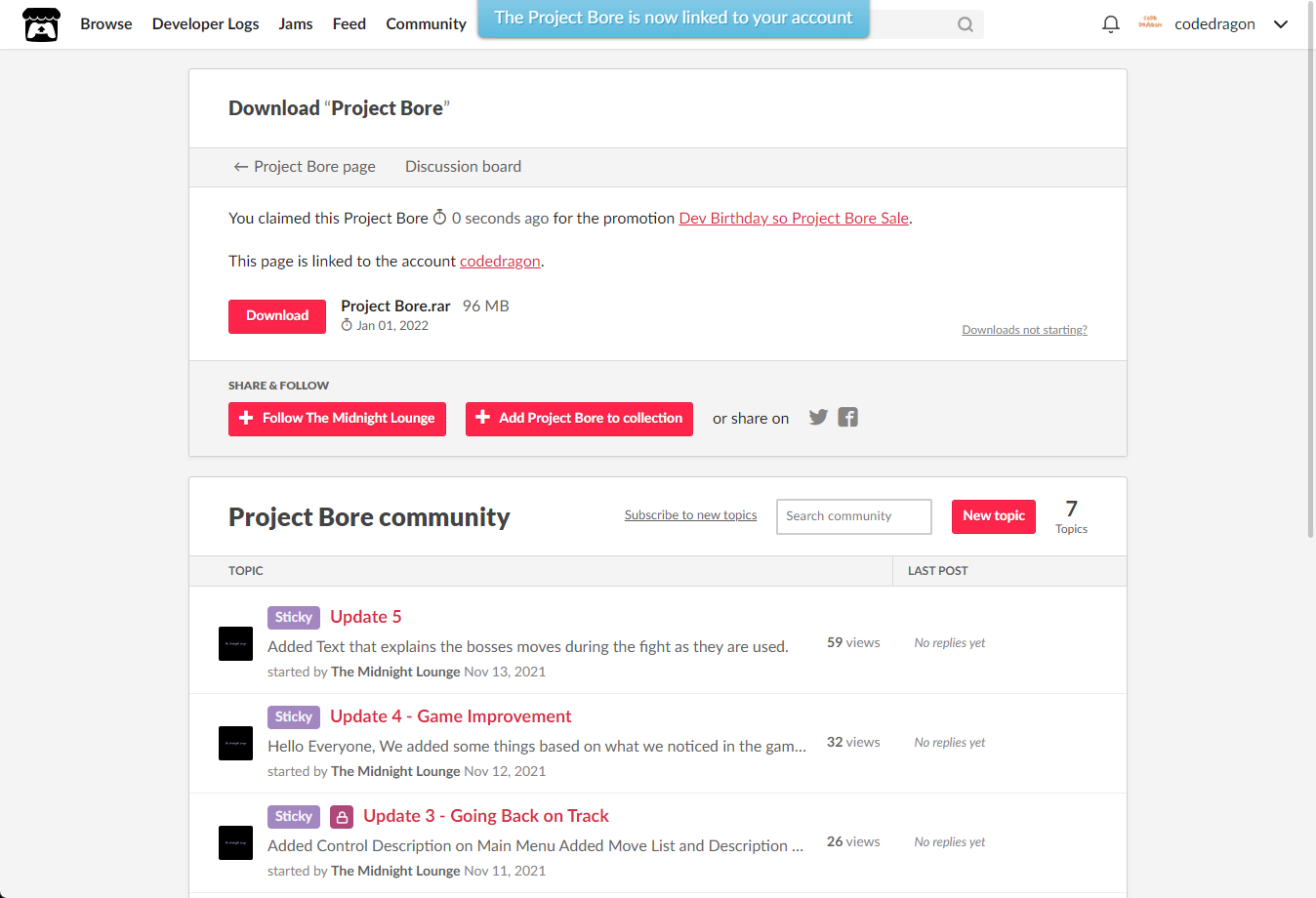Click the search magnifier icon
This screenshot has height=898, width=1316.
(965, 24)
